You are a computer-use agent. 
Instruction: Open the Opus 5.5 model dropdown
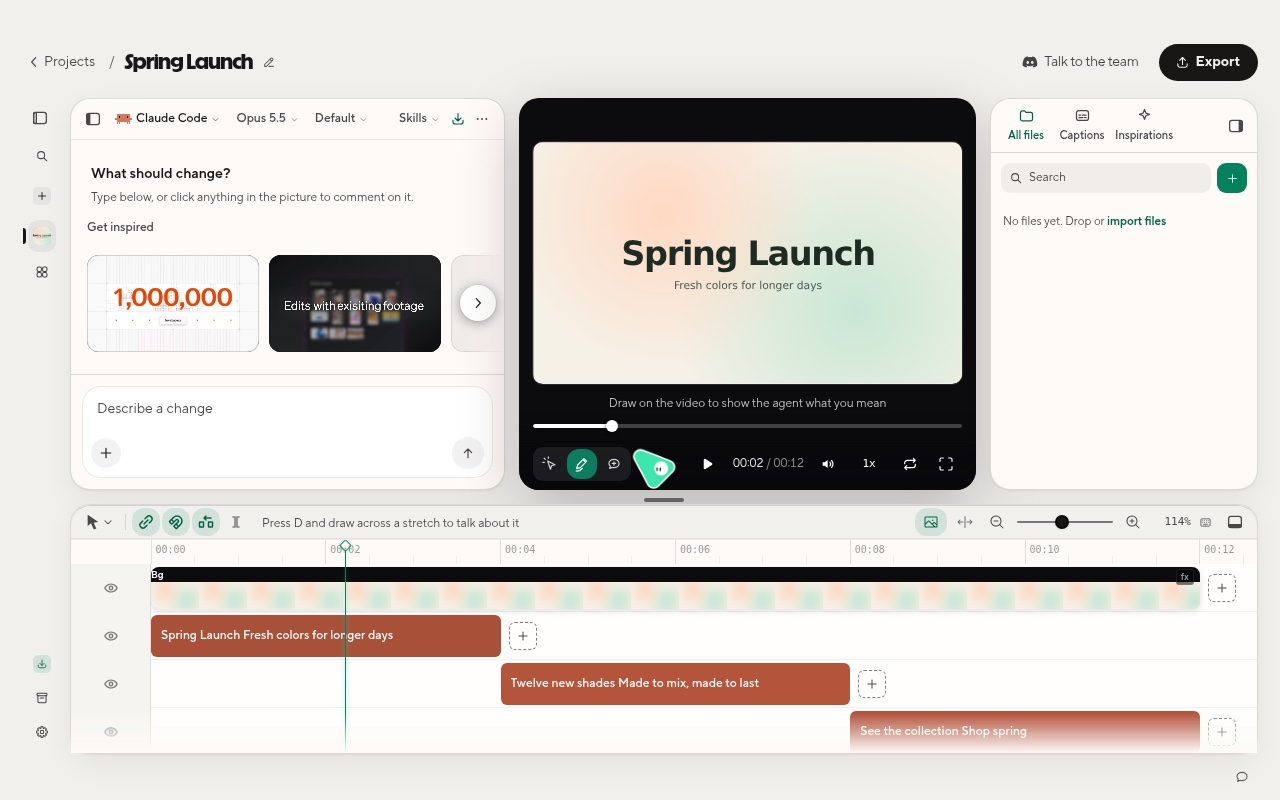(267, 118)
